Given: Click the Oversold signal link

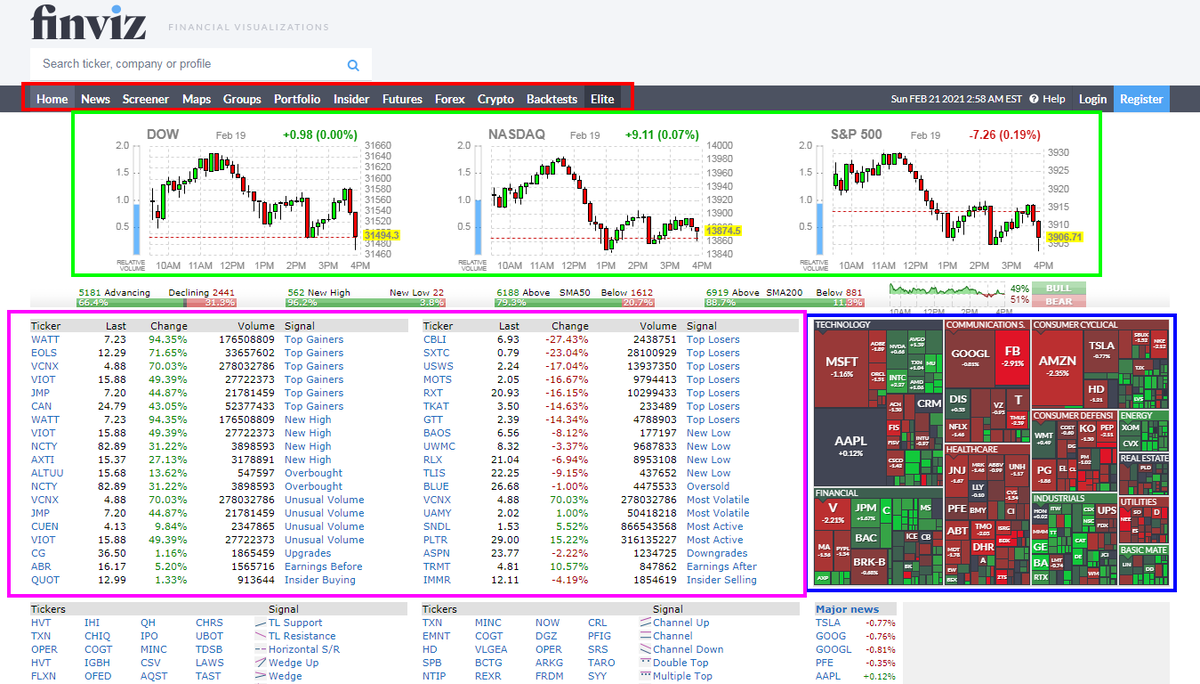Looking at the screenshot, I should [709, 486].
